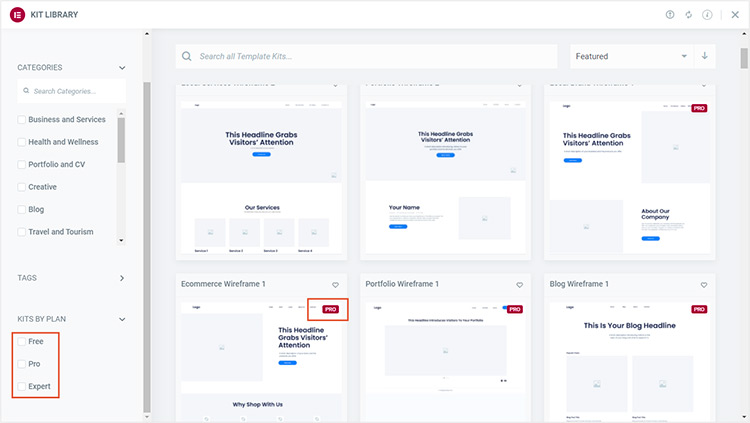Collapse the Categories section
This screenshot has width=750, height=423.
122,68
